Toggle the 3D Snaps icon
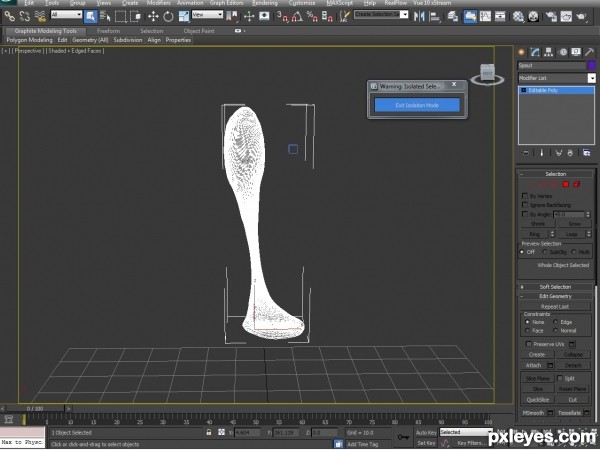The width and height of the screenshot is (600, 450). click(282, 16)
